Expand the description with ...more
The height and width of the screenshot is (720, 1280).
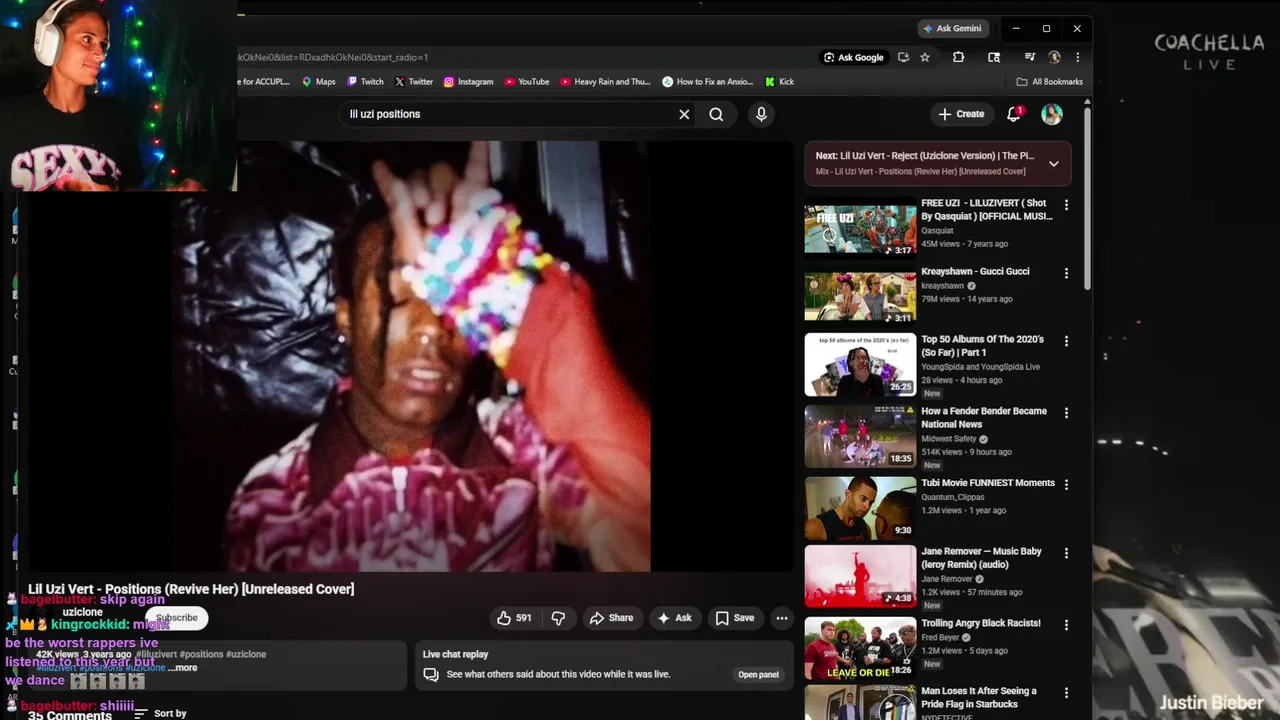click(183, 668)
